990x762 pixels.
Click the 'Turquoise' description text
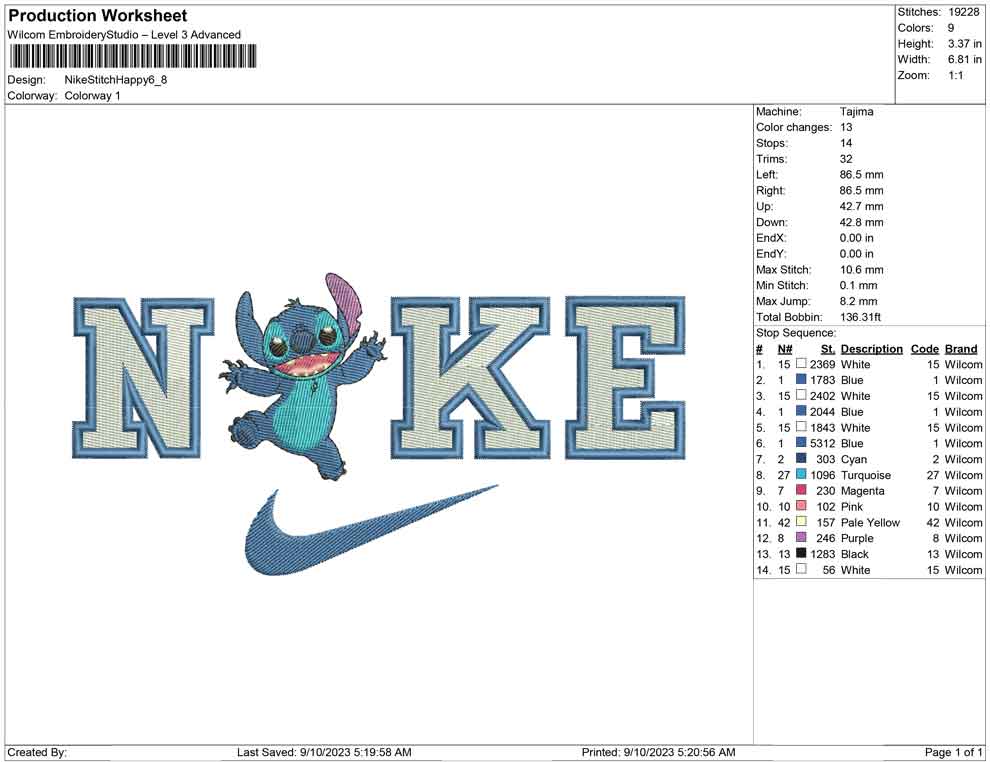pos(866,475)
